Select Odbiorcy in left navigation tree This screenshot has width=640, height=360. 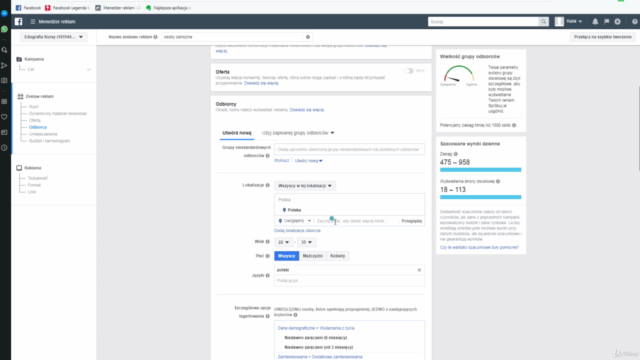pyautogui.click(x=38, y=127)
